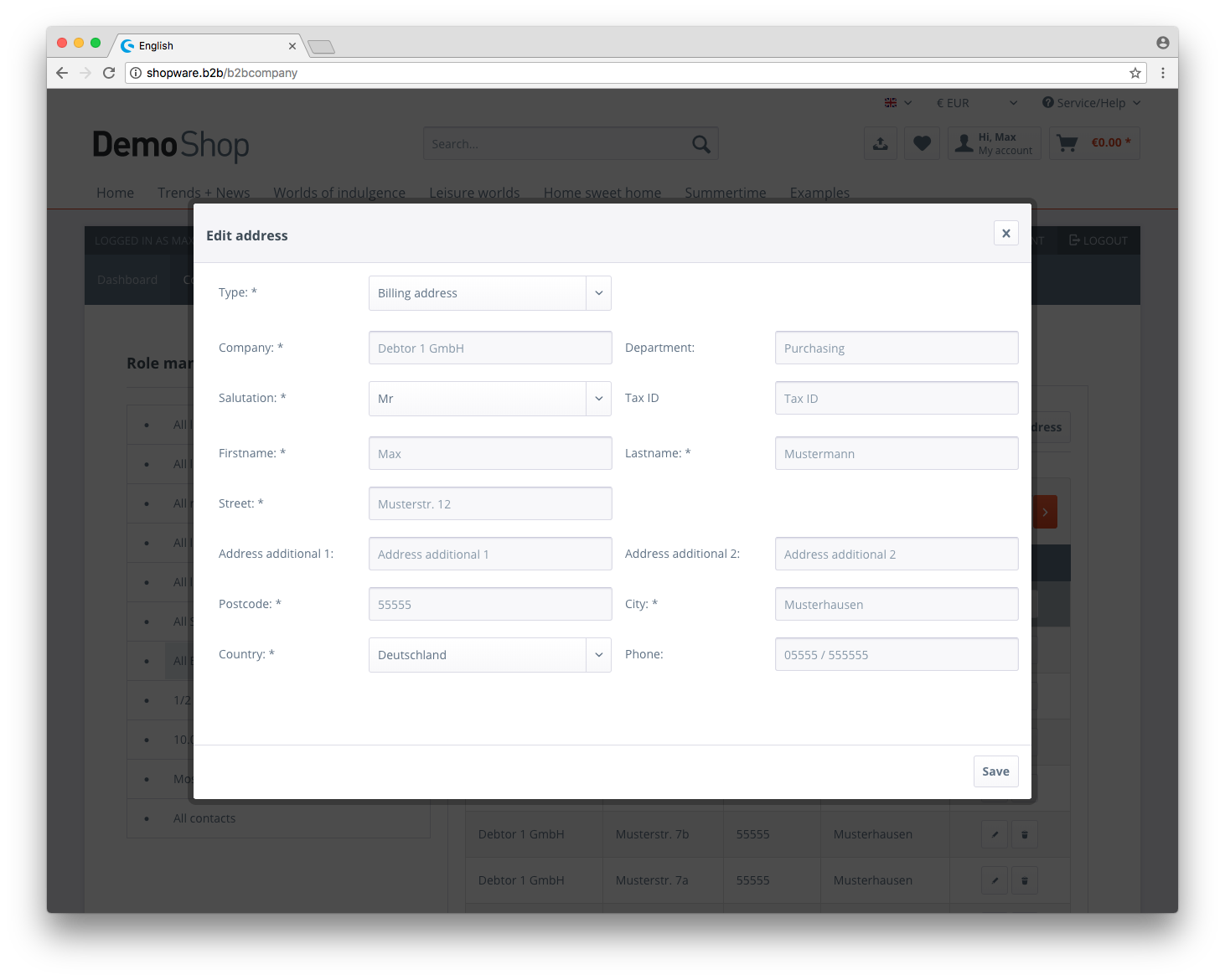Close the Edit address dialog
Viewport: 1225px width, 980px height.
[x=1005, y=234]
